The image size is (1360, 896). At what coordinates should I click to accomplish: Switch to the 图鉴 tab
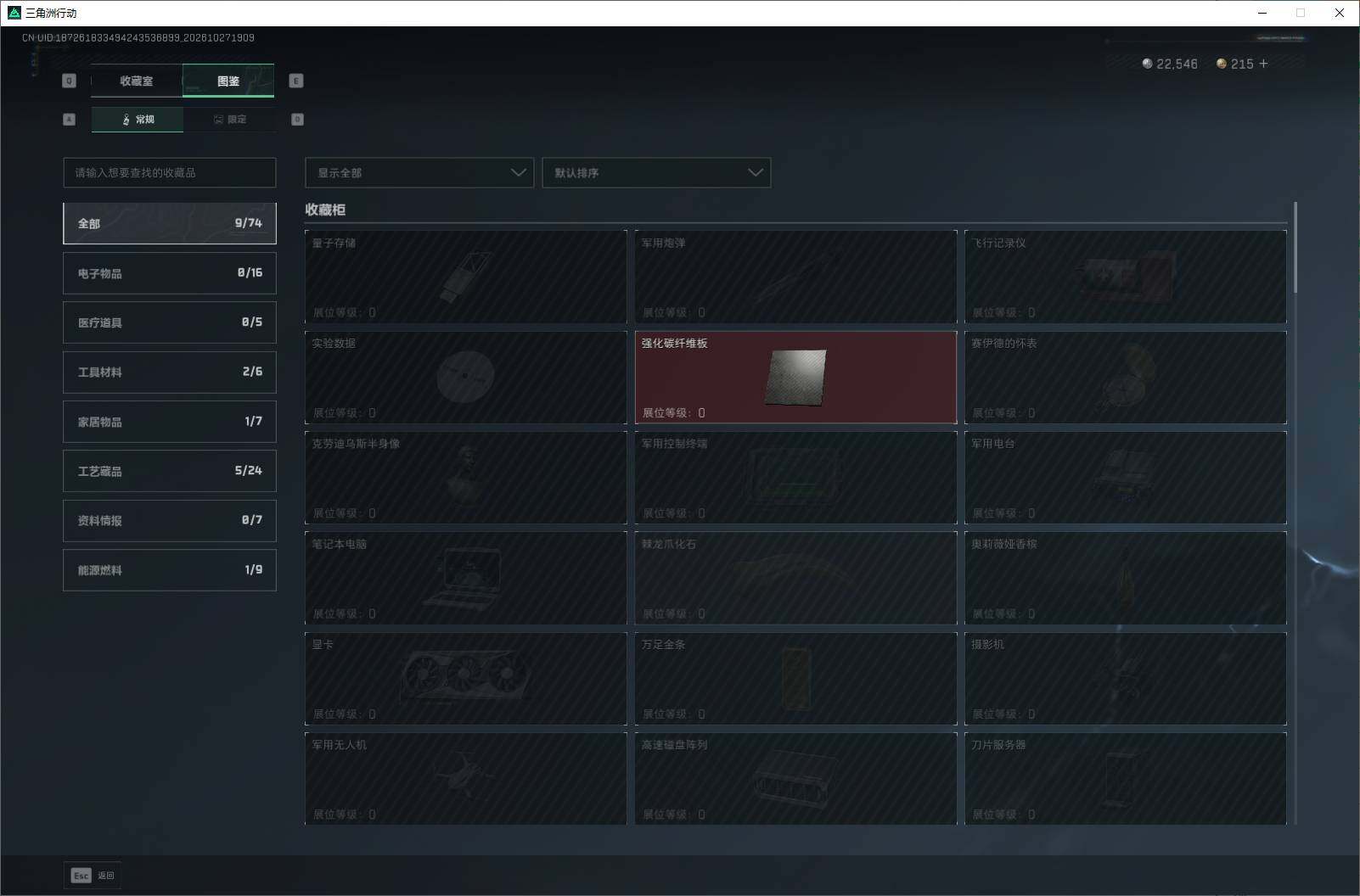pyautogui.click(x=228, y=81)
